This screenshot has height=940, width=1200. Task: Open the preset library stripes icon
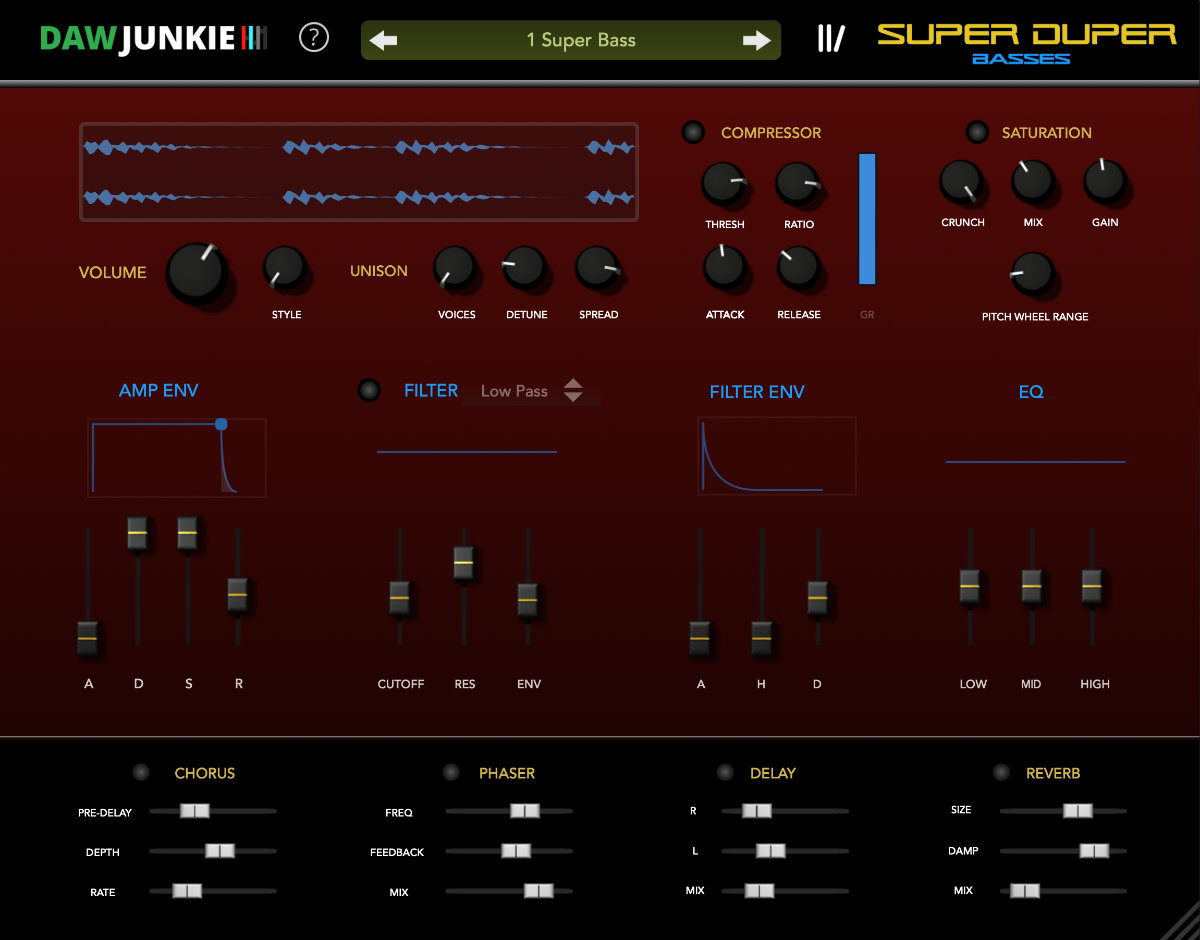pos(830,39)
